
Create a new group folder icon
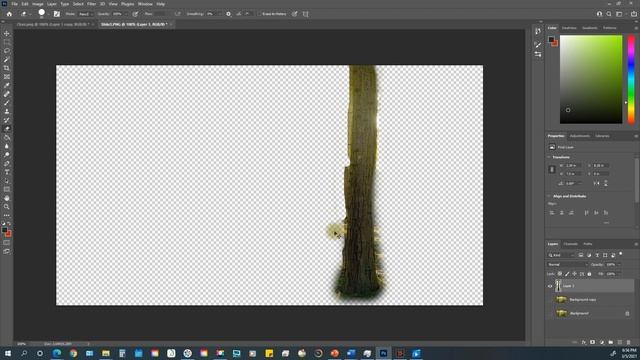pyautogui.click(x=611, y=342)
